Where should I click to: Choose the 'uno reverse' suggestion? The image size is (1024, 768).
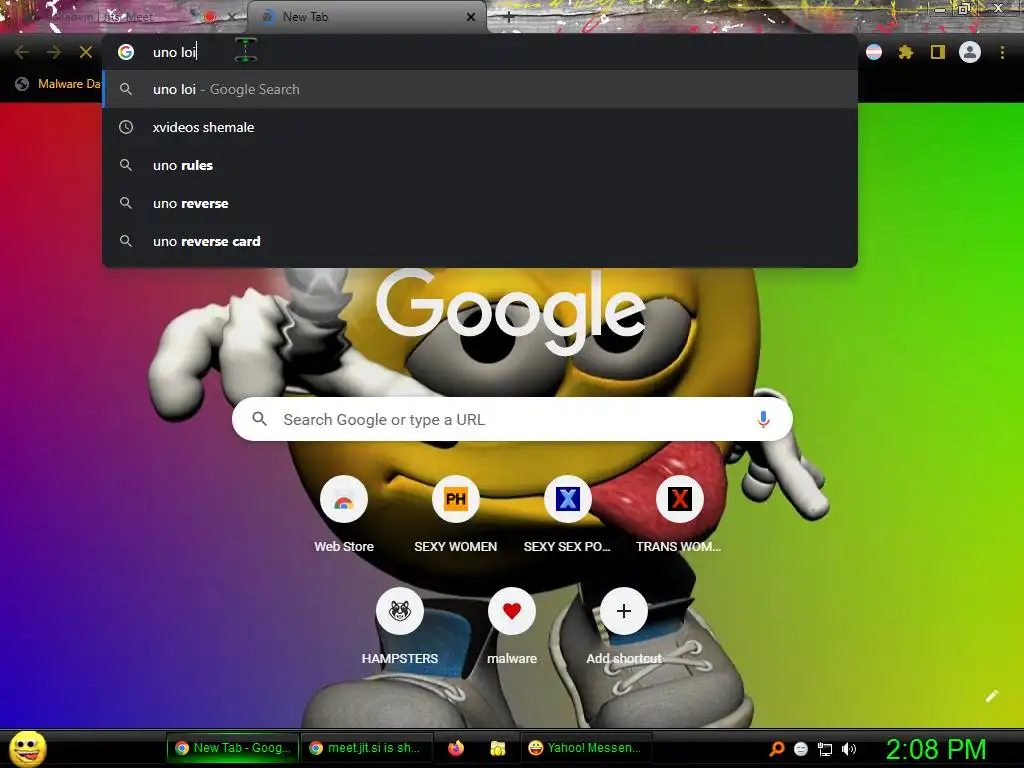point(480,203)
